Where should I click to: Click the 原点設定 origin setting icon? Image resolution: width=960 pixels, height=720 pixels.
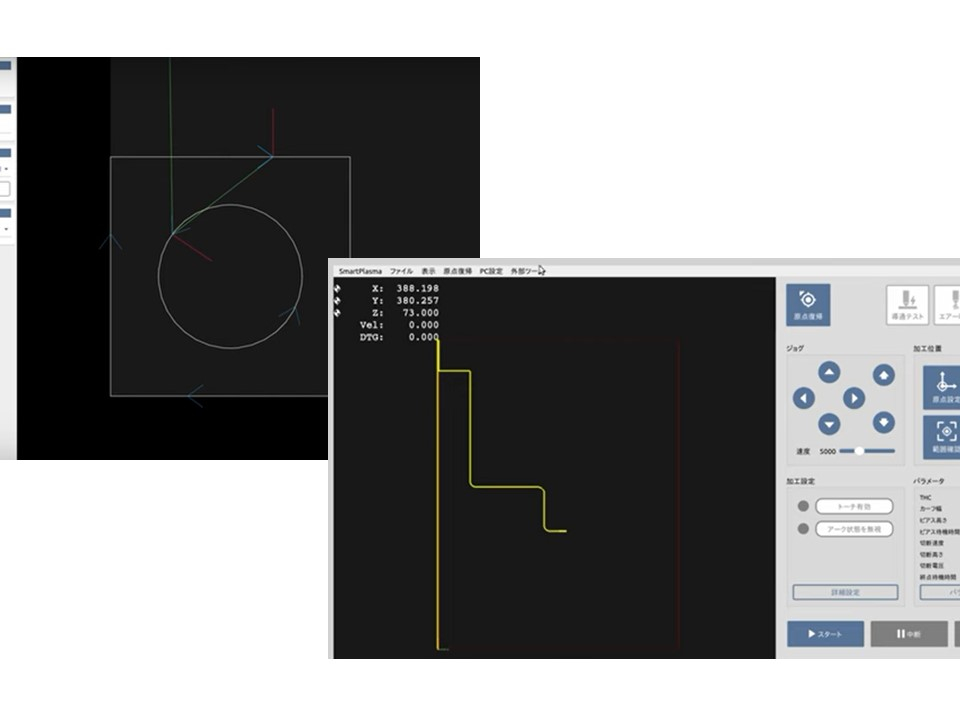click(x=943, y=386)
